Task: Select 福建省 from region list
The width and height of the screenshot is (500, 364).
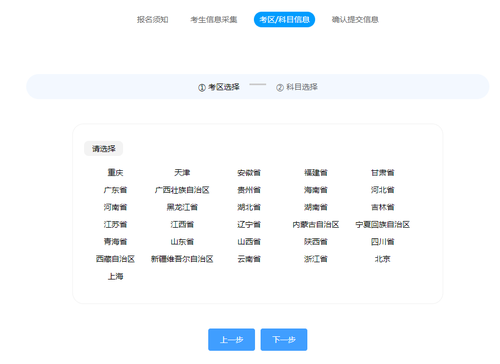Action: pyautogui.click(x=316, y=173)
